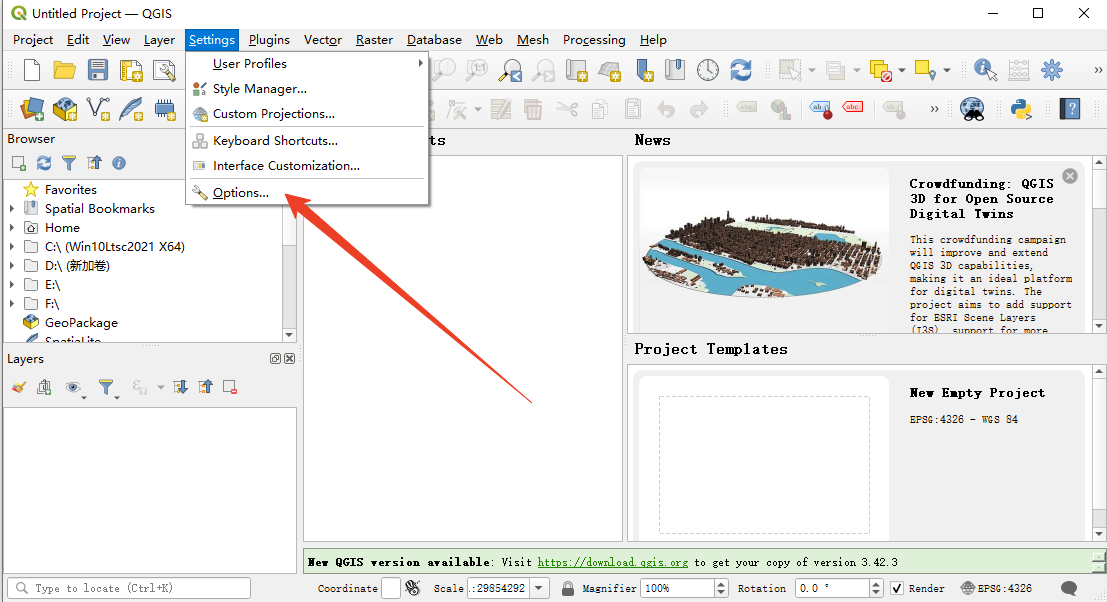Select Style Manager... in the Settings menu

[x=259, y=89]
